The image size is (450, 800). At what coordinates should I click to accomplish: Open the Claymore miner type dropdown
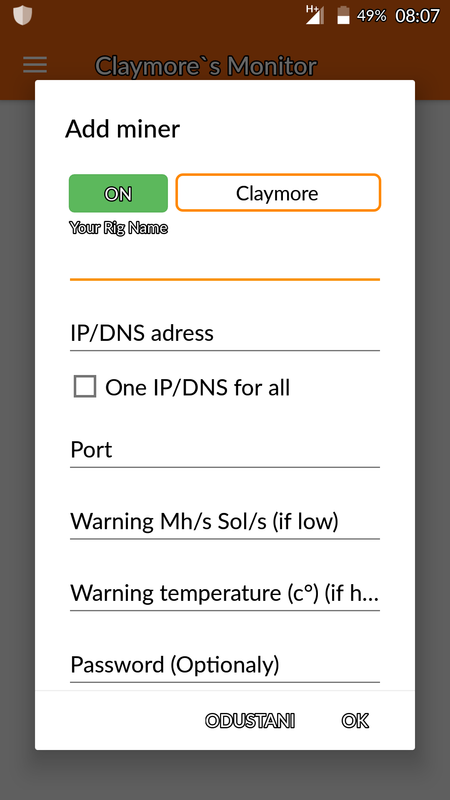(x=278, y=193)
